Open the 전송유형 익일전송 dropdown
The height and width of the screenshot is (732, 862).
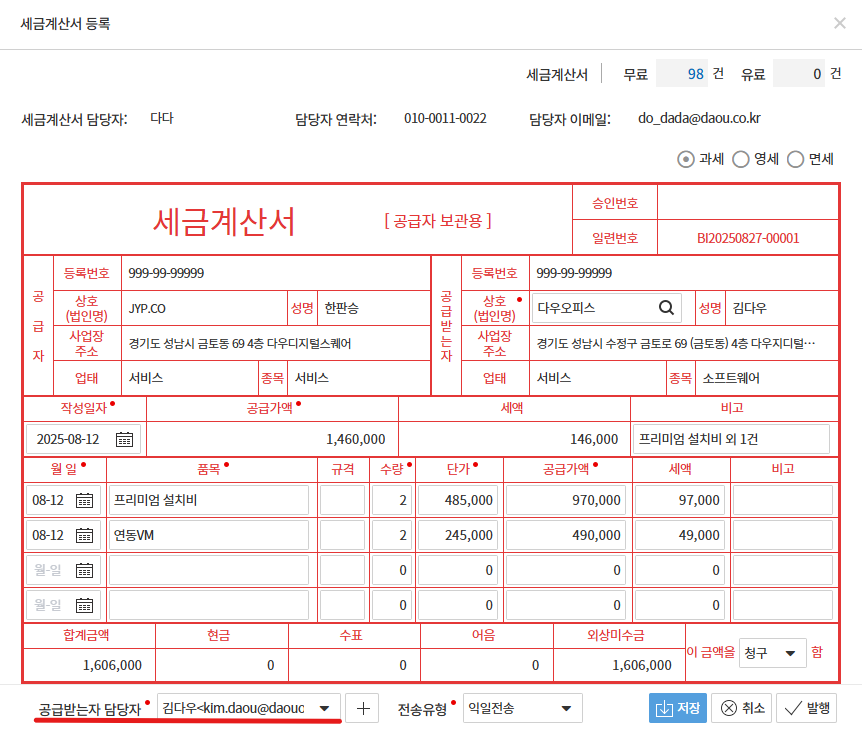[566, 708]
